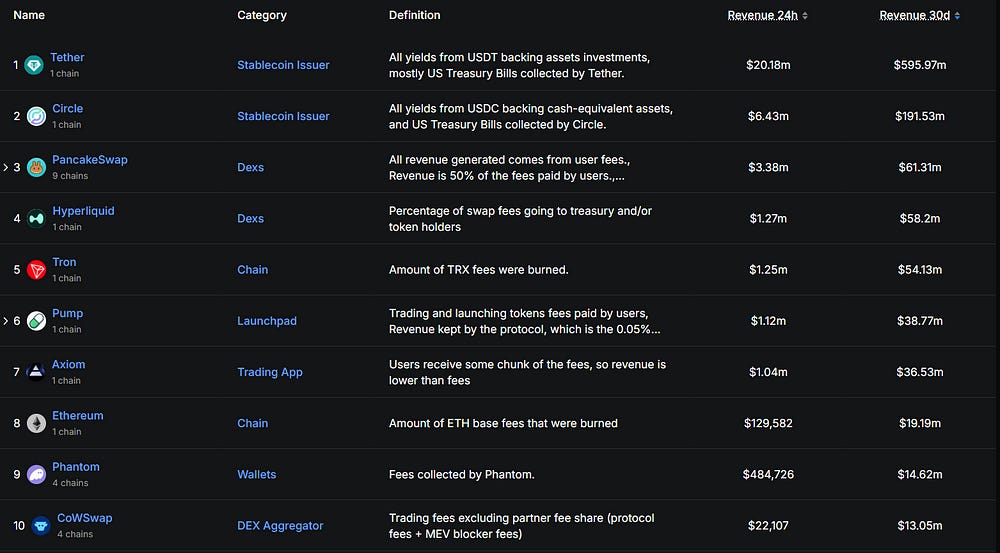
Task: Select Tron's $1.25m 24h revenue
Action: tap(768, 270)
